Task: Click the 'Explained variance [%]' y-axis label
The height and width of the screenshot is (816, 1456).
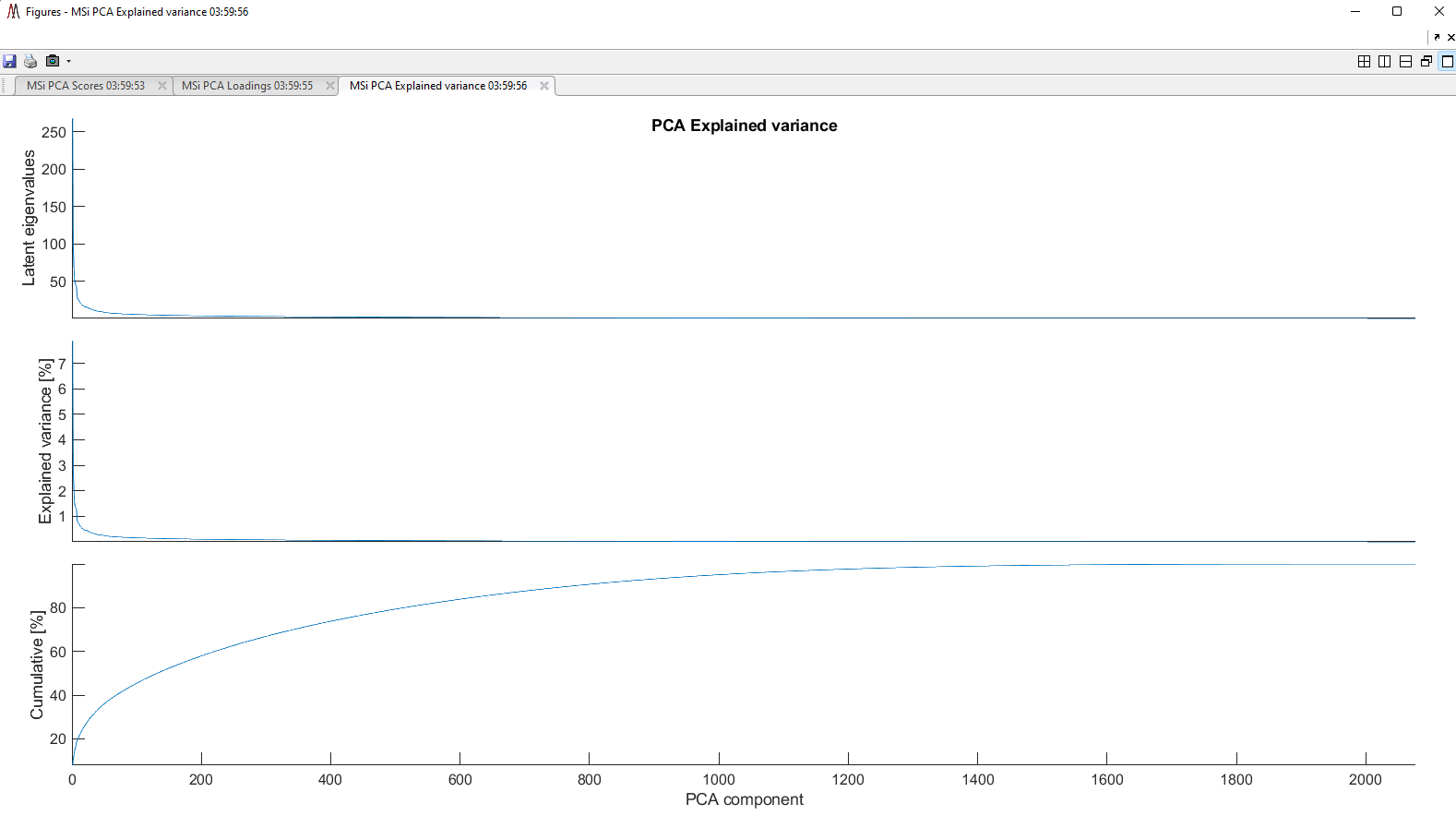Action: click(45, 441)
